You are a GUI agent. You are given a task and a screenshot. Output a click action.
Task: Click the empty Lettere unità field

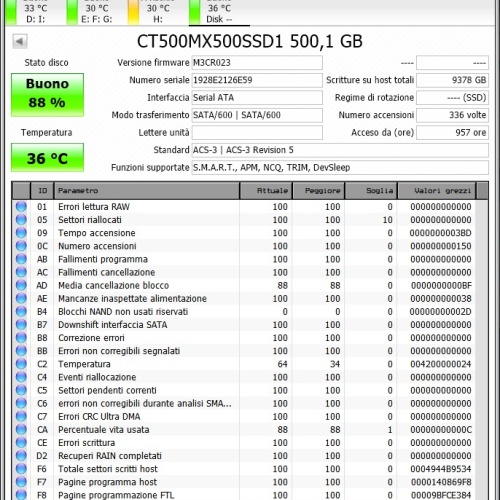(257, 133)
